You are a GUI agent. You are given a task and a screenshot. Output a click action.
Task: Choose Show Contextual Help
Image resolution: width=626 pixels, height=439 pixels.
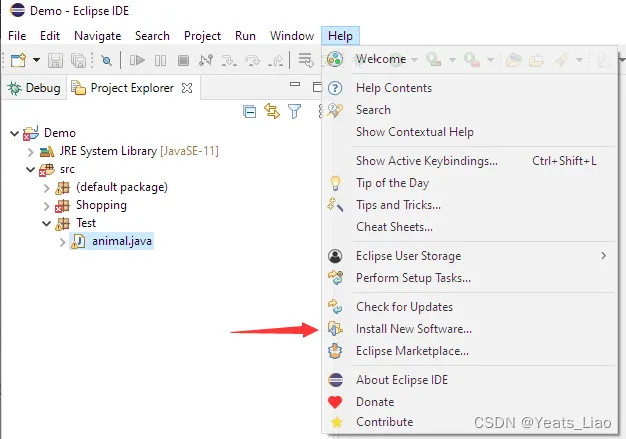[x=470, y=132]
